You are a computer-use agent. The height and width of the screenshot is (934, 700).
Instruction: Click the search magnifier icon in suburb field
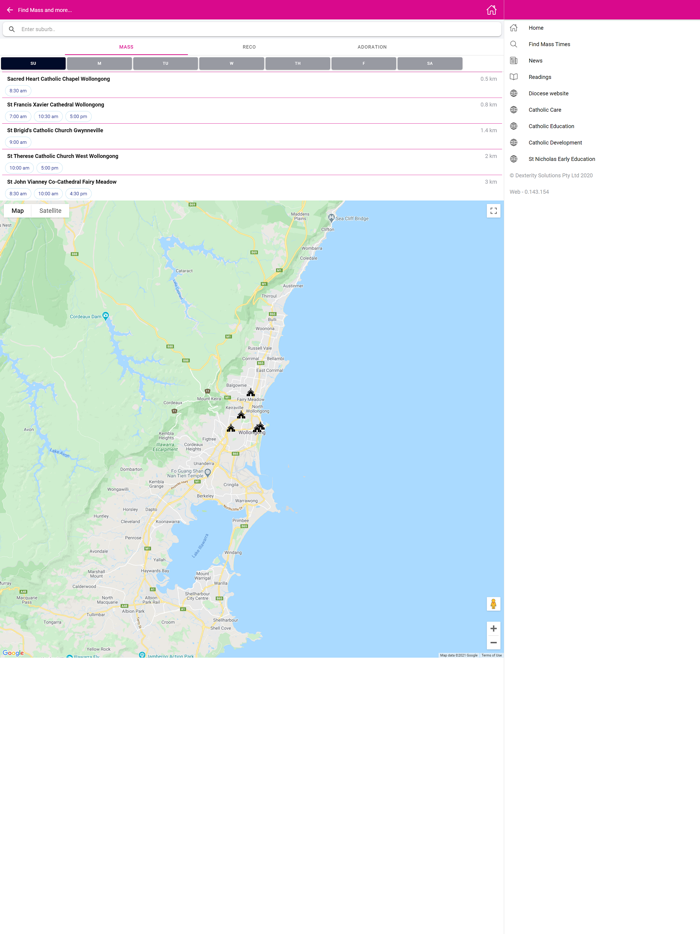(x=12, y=29)
